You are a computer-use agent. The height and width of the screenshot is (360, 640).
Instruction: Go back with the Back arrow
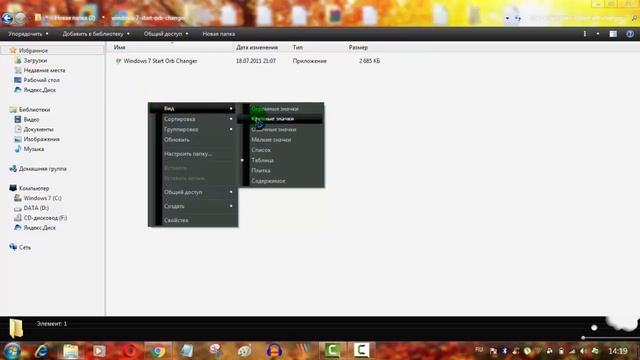7,18
